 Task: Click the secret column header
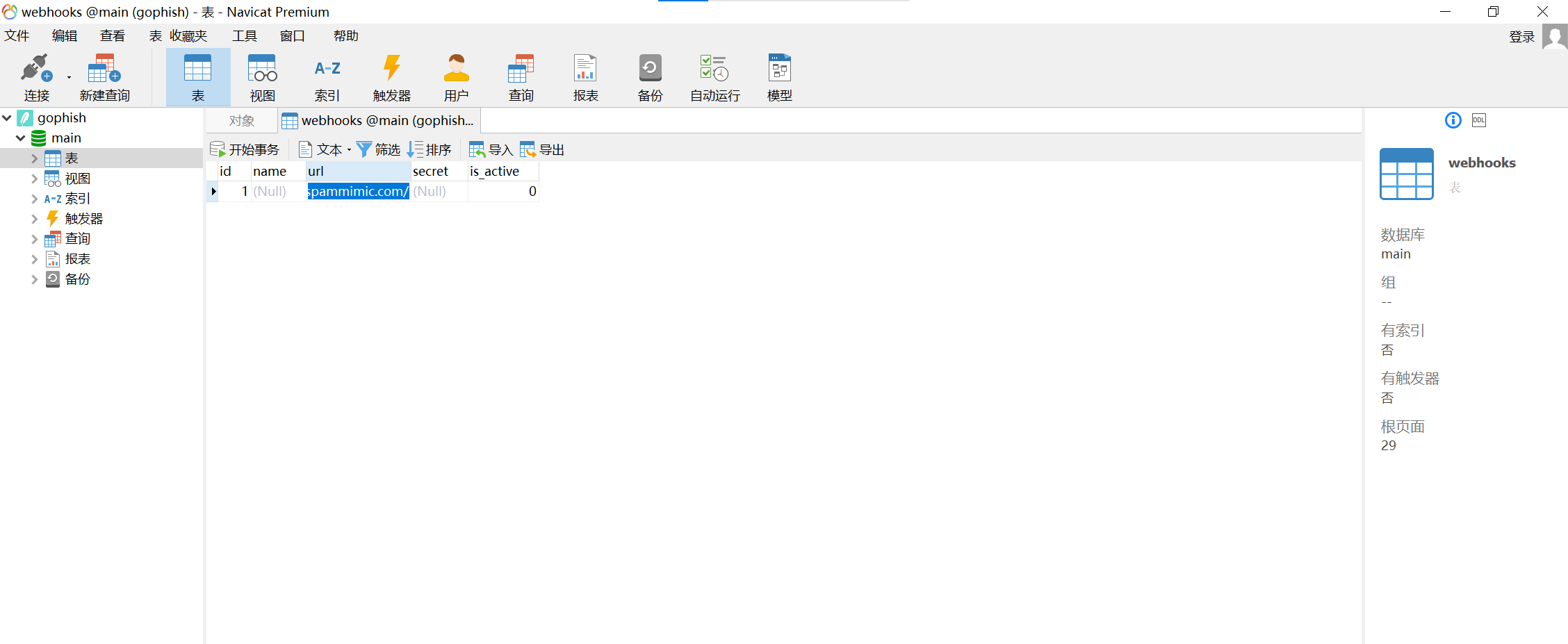click(x=439, y=172)
